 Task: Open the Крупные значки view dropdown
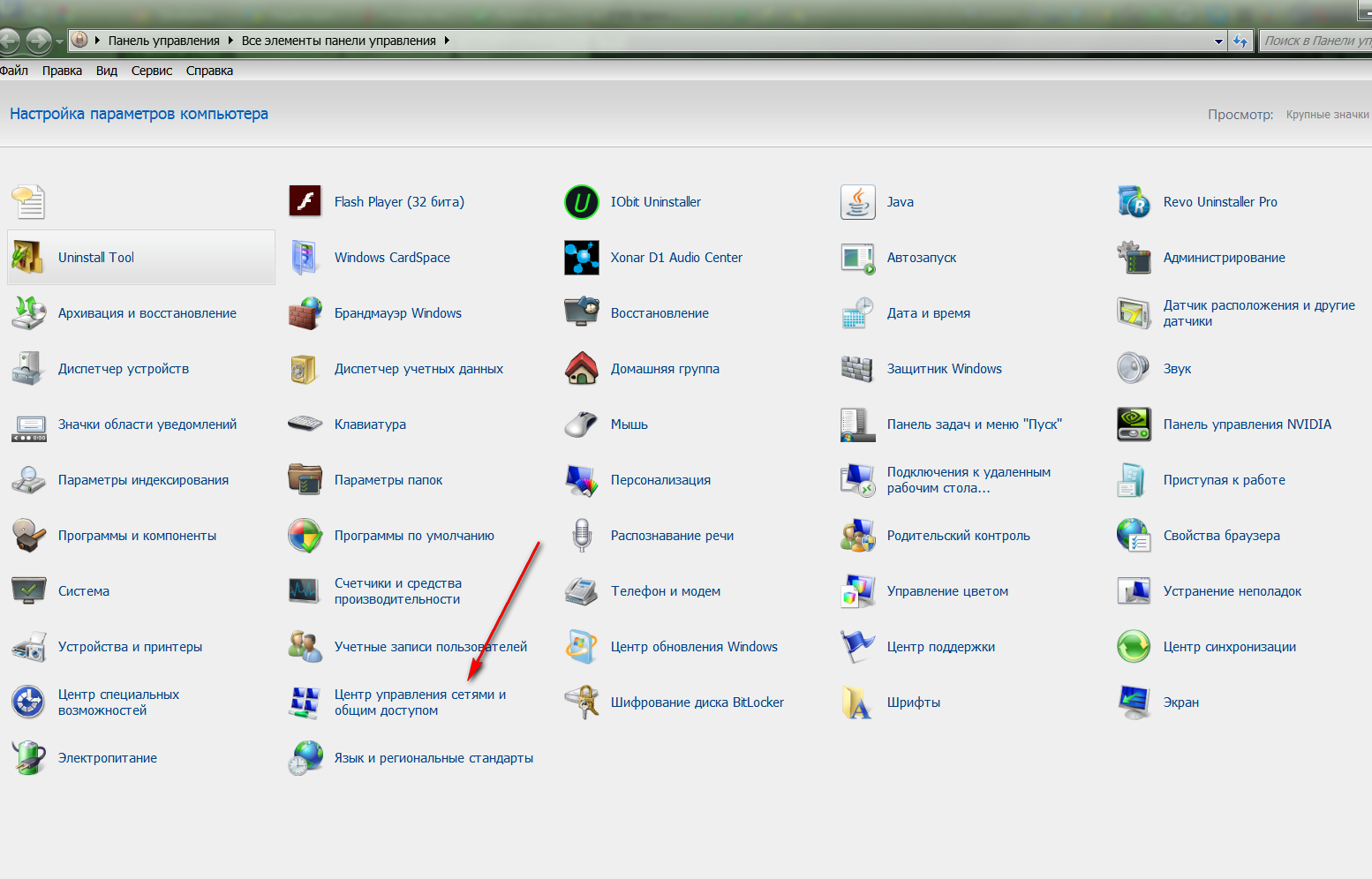tap(1328, 115)
